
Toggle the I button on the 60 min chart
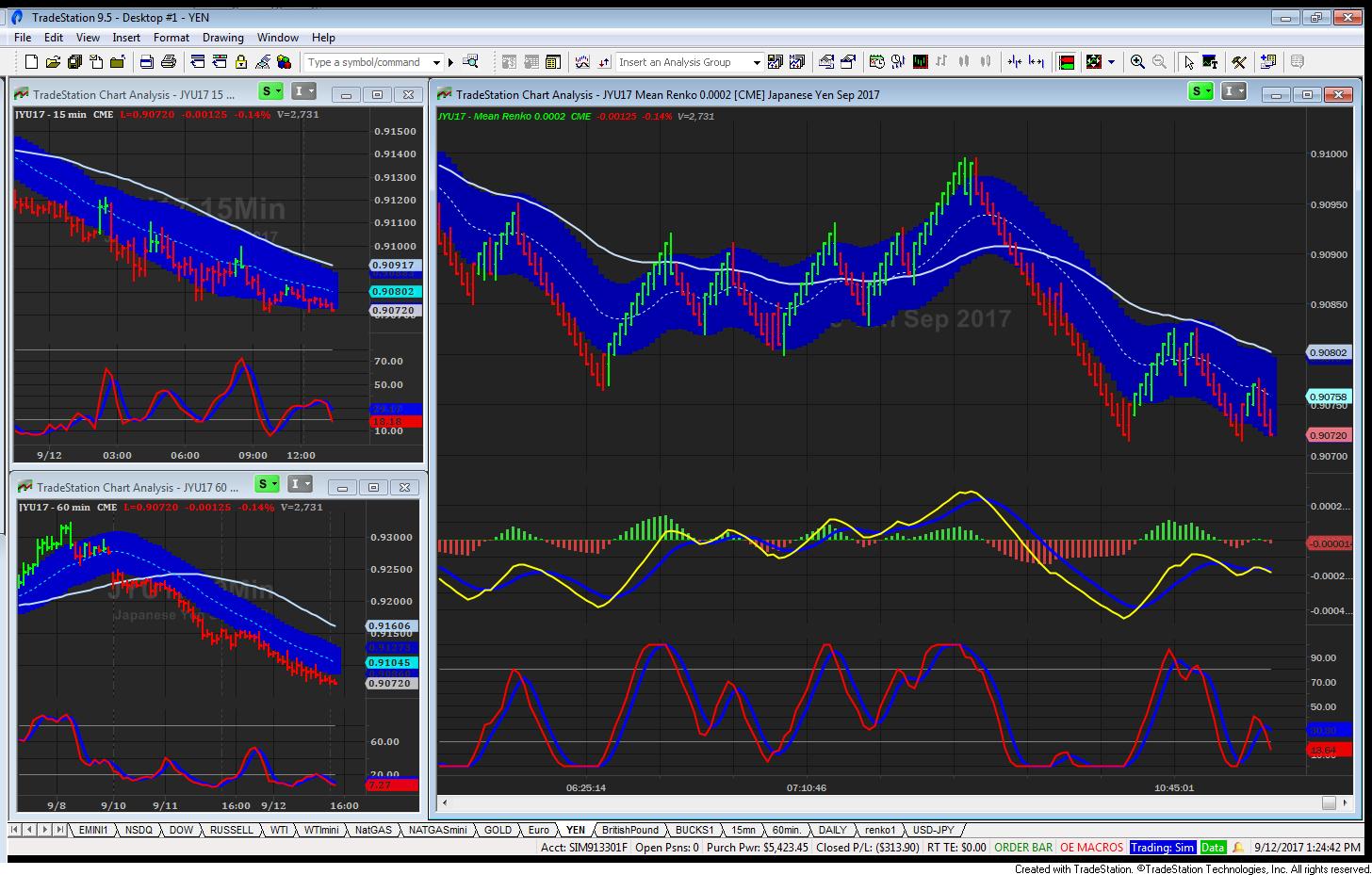point(300,484)
